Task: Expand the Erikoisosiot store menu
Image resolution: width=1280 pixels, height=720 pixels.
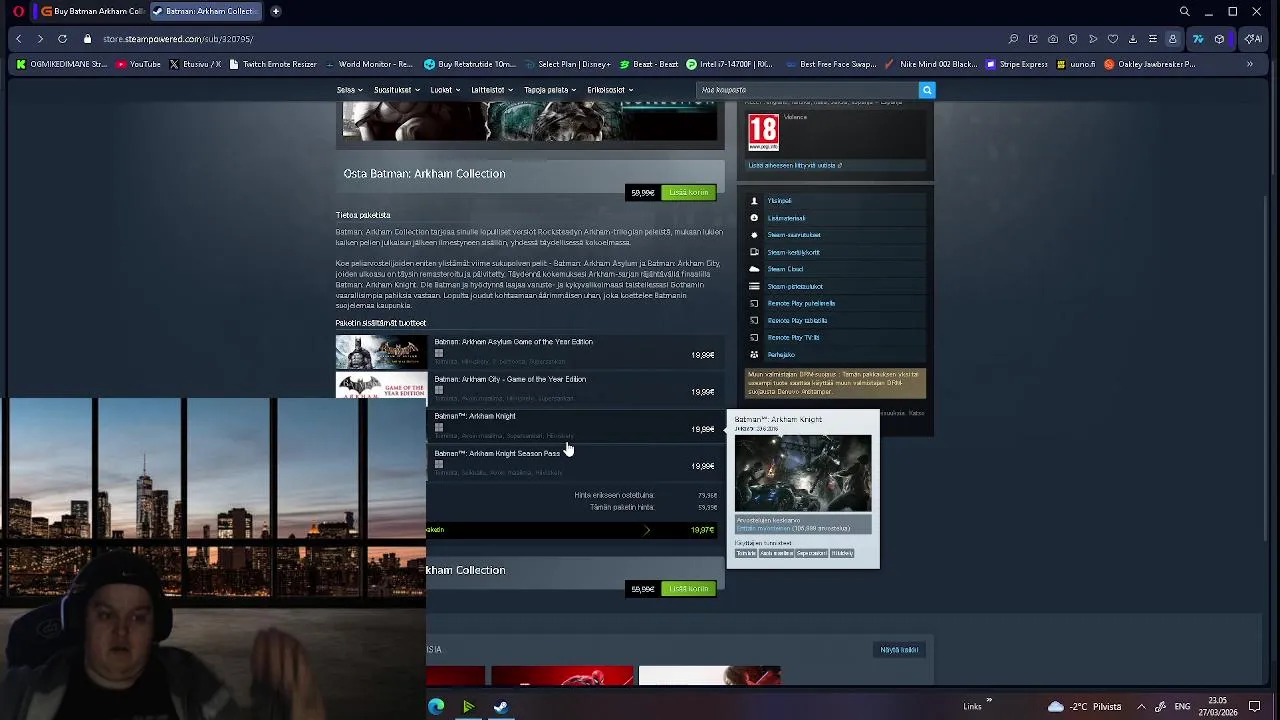Action: click(610, 90)
